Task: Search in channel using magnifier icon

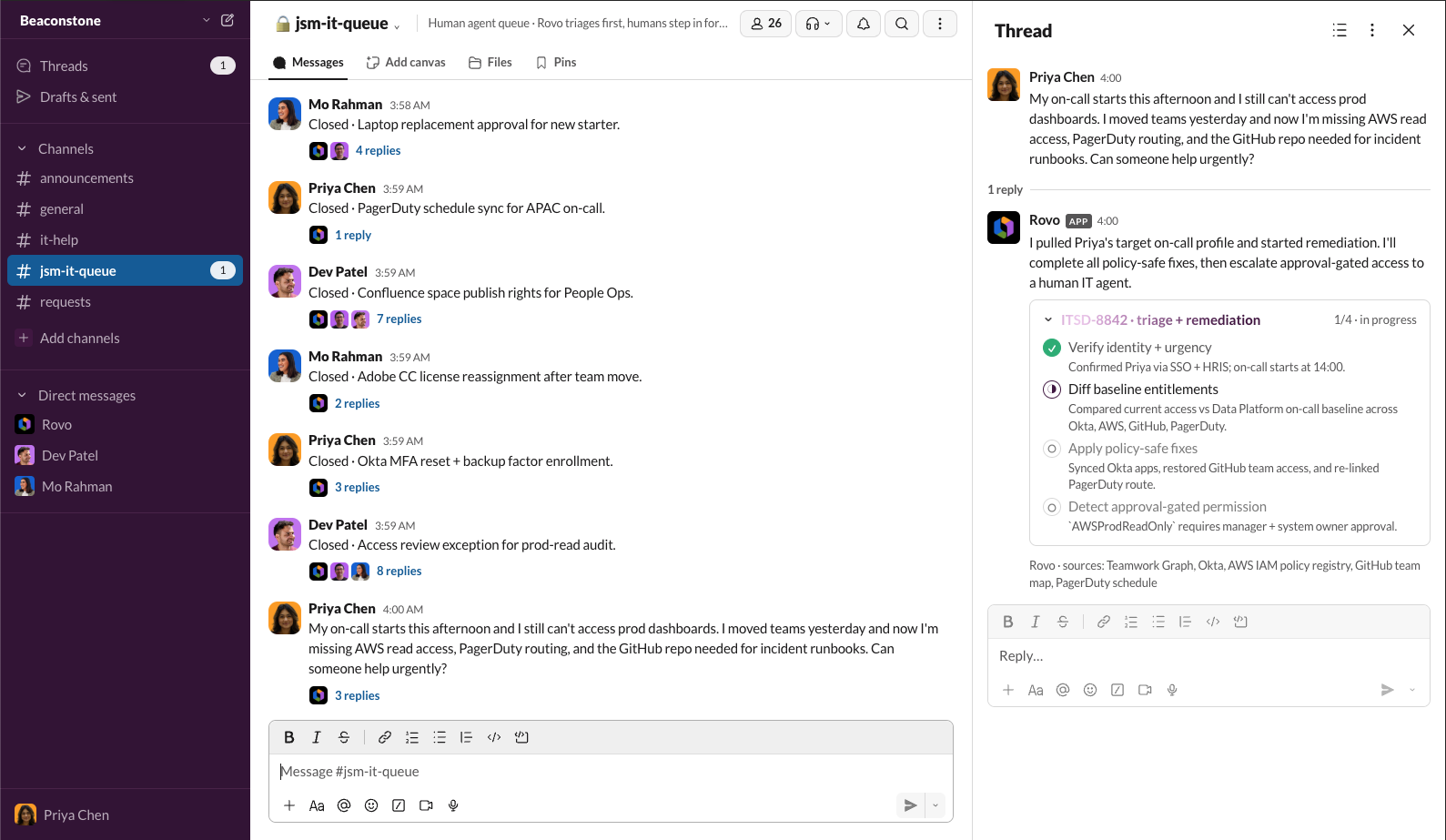Action: click(901, 24)
